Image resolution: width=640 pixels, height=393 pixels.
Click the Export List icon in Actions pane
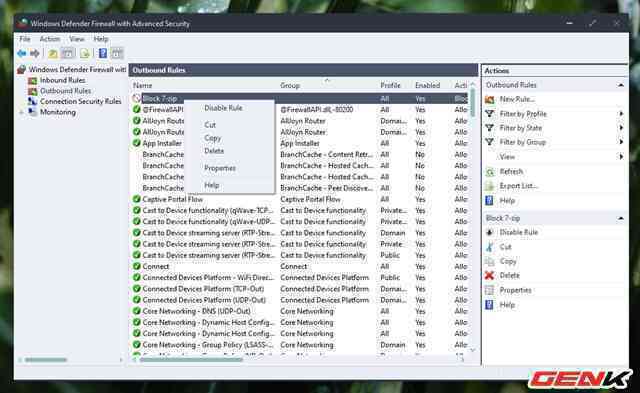coord(490,186)
